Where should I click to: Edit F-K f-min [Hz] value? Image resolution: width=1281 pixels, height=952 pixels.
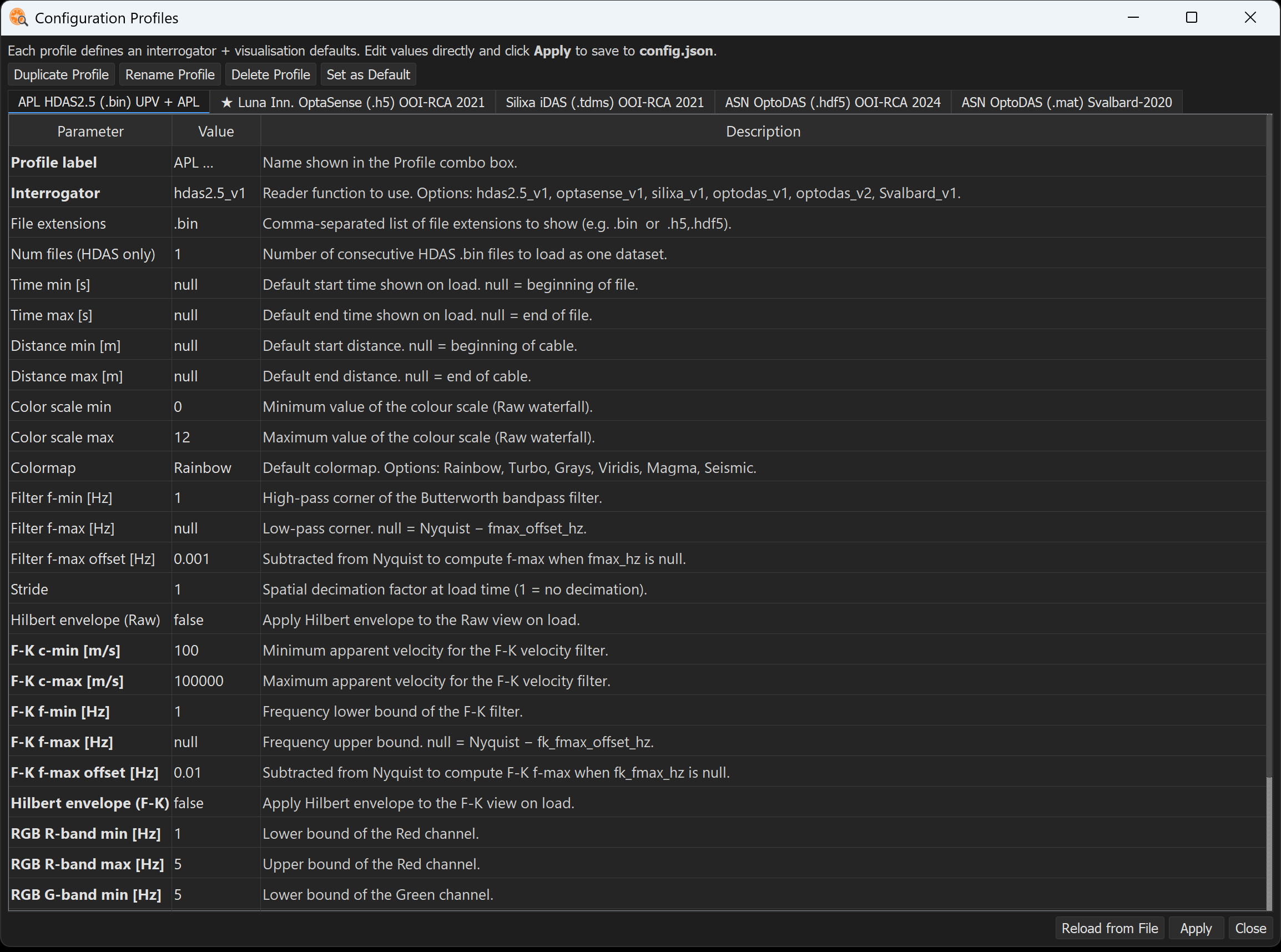tap(216, 712)
